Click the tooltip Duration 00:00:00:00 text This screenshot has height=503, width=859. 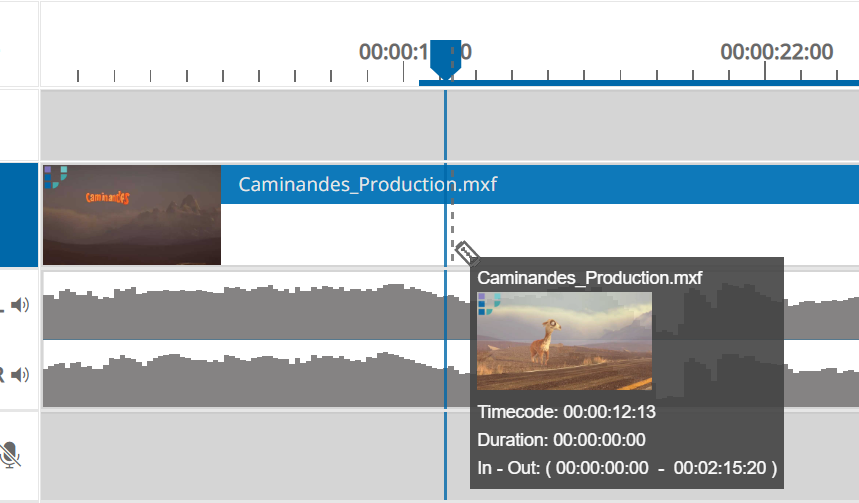click(561, 439)
